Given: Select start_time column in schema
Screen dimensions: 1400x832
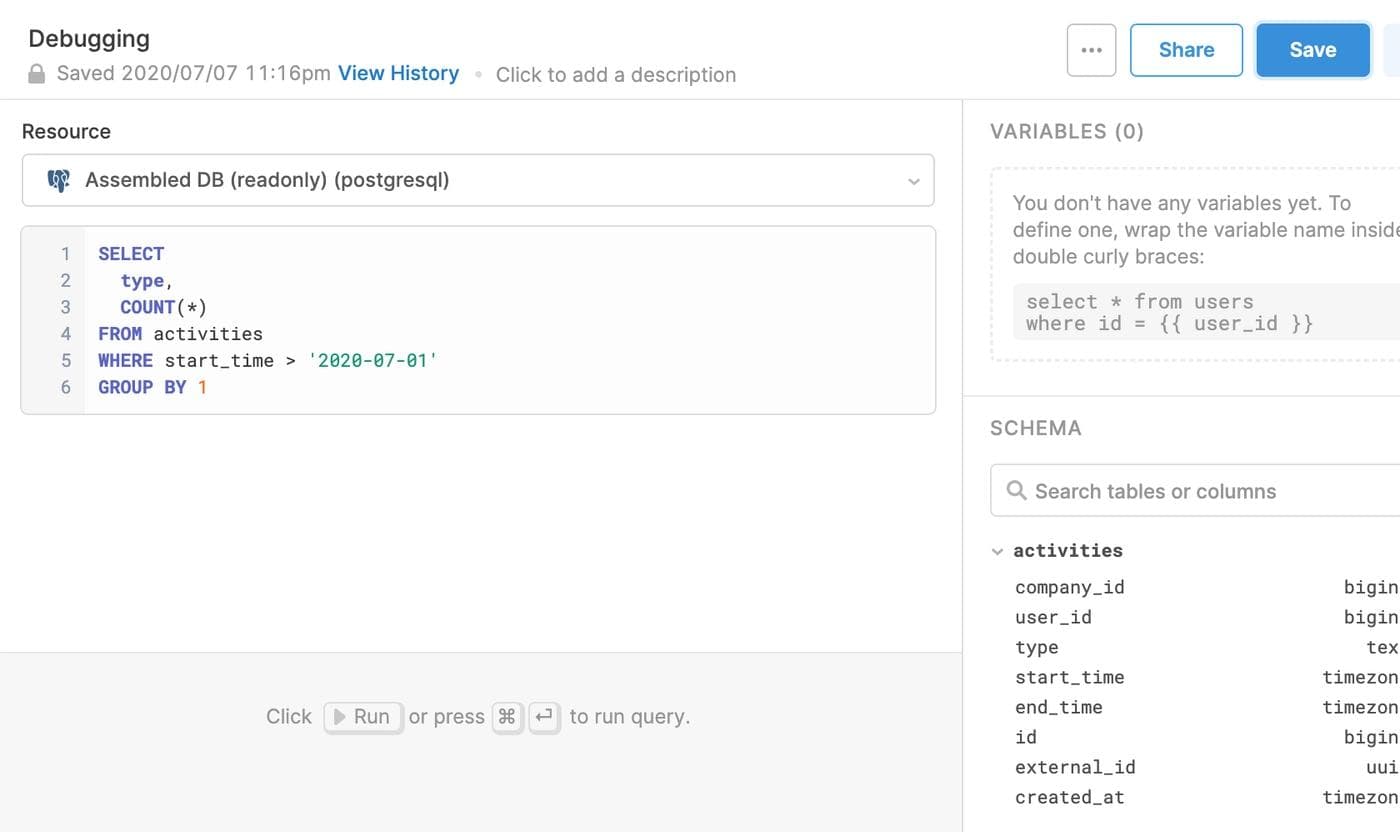Looking at the screenshot, I should [1069, 677].
